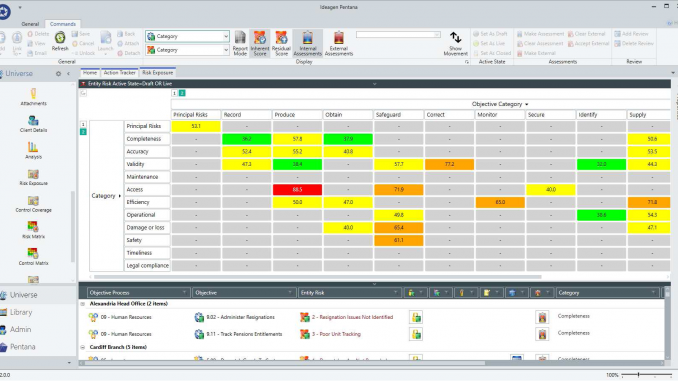Switch to the Commands ribbon tab
Screen dimensions: 678x381
coord(63,24)
